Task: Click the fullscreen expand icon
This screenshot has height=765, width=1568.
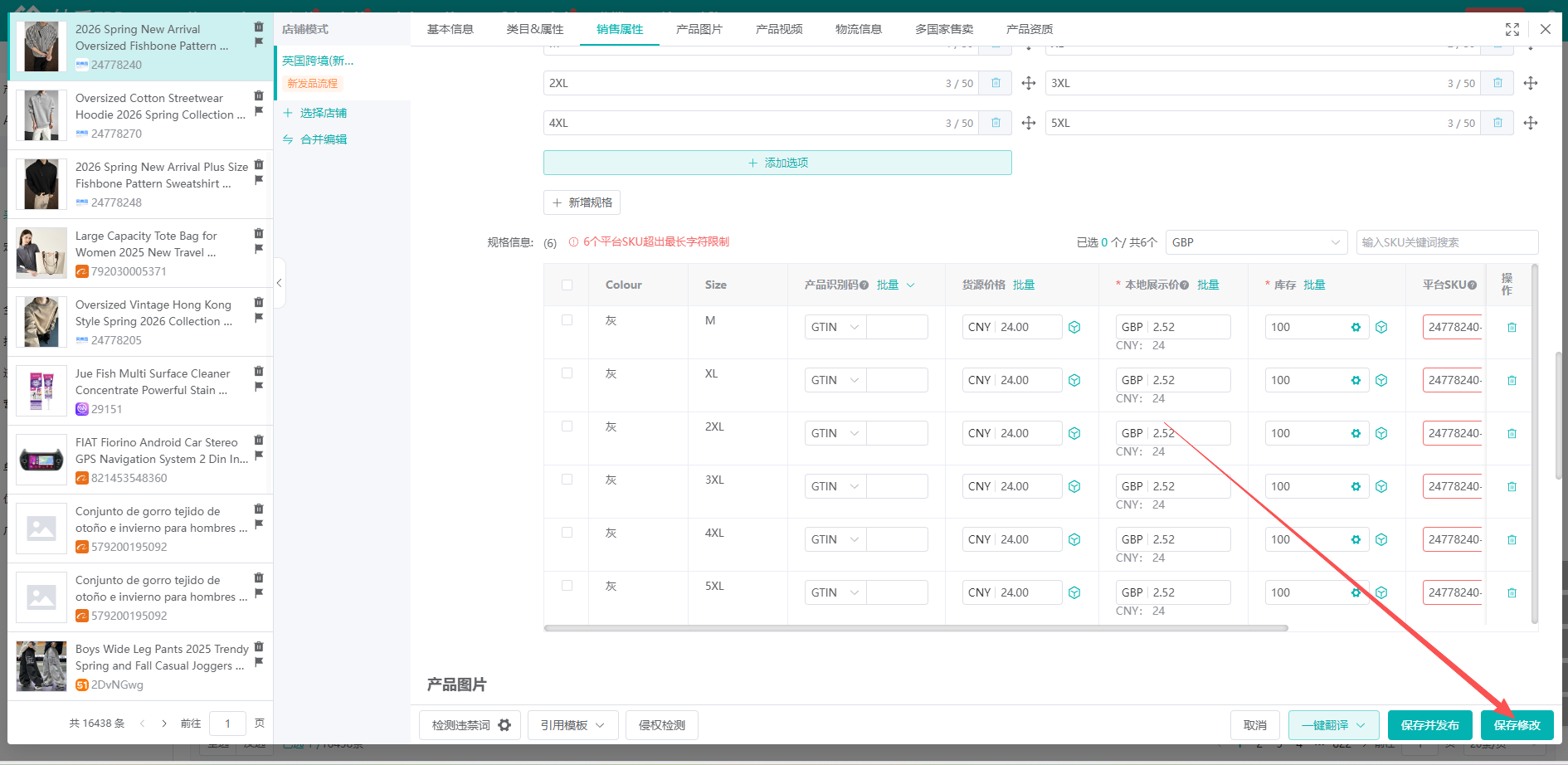Action: point(1512,29)
